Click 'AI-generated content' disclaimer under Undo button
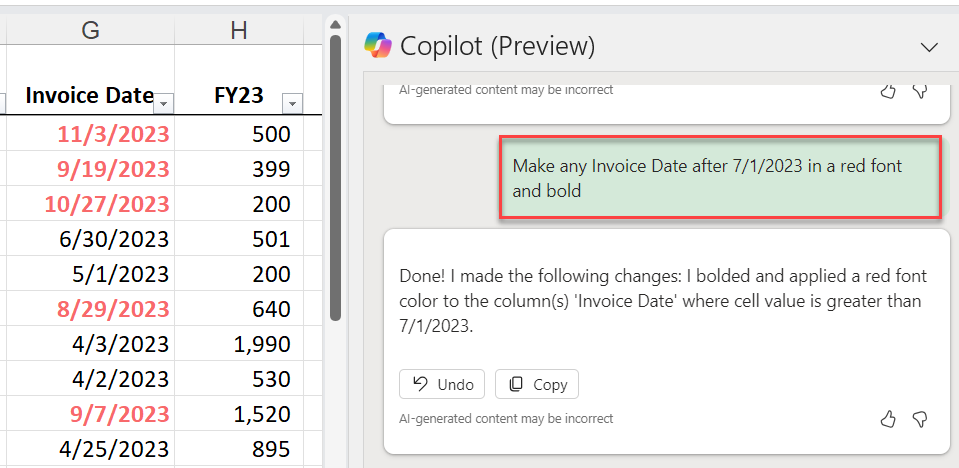Viewport: 959px width, 468px height. pyautogui.click(x=506, y=419)
